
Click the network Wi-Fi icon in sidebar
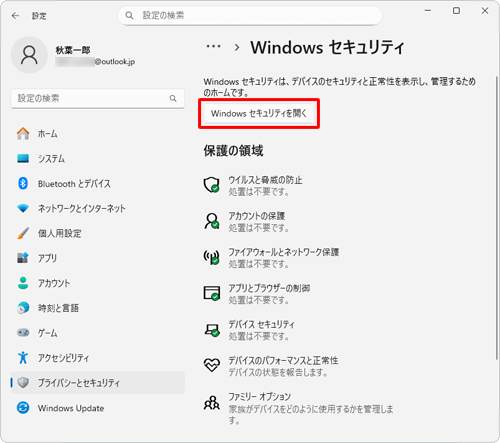coord(23,208)
